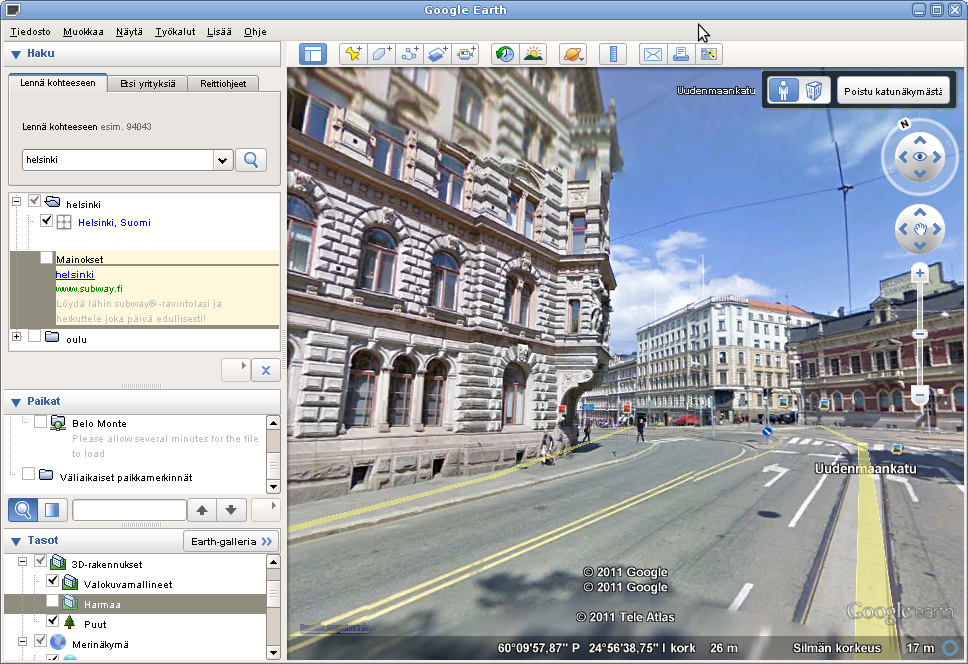Open the search field dropdown arrow

click(x=222, y=160)
